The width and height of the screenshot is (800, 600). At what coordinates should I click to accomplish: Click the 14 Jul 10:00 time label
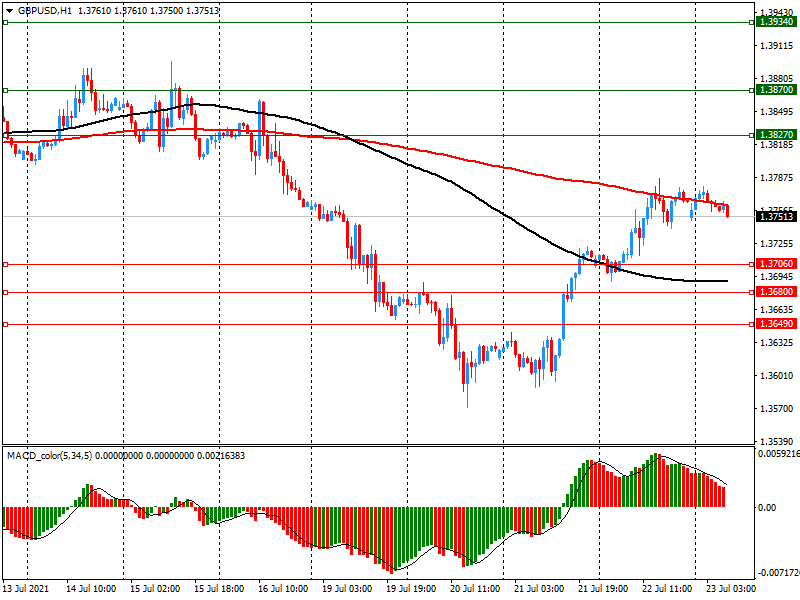(91, 589)
